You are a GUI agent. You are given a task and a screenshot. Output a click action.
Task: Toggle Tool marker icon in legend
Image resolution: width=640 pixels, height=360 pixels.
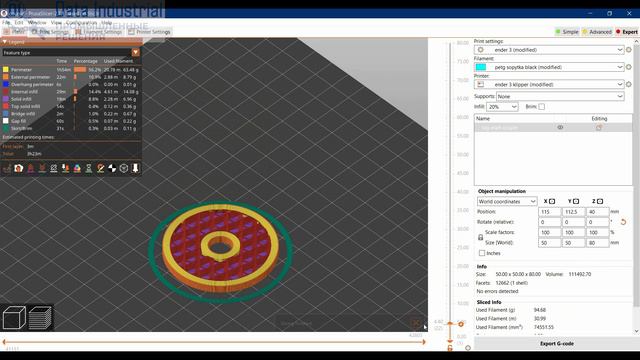135,168
